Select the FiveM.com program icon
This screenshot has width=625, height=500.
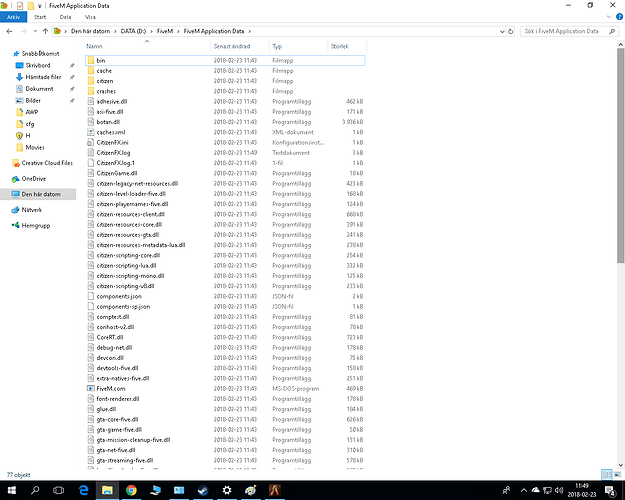91,388
